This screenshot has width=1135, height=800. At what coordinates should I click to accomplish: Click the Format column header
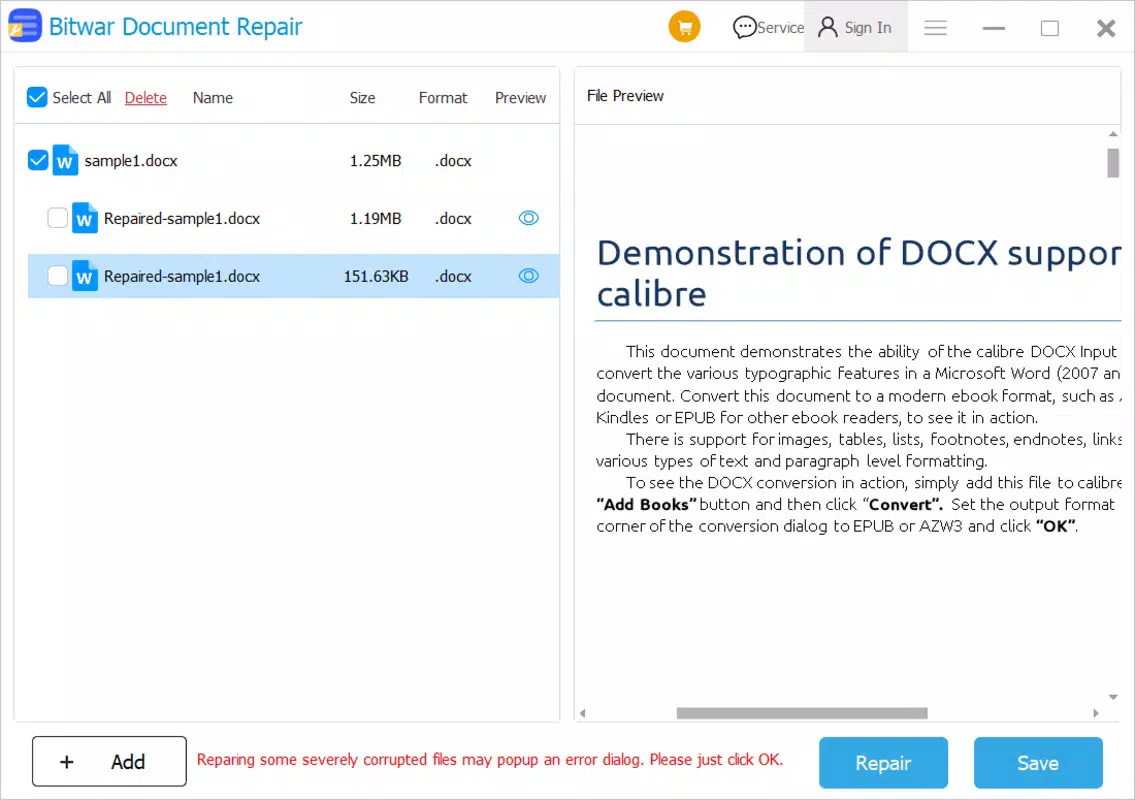pyautogui.click(x=443, y=98)
